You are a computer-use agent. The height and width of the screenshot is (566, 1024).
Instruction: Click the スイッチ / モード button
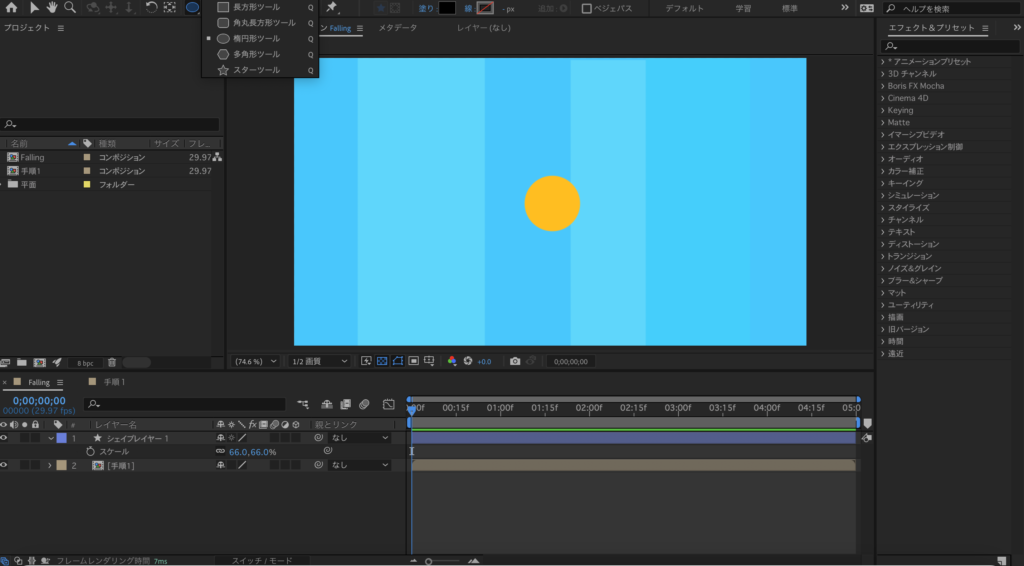point(262,561)
